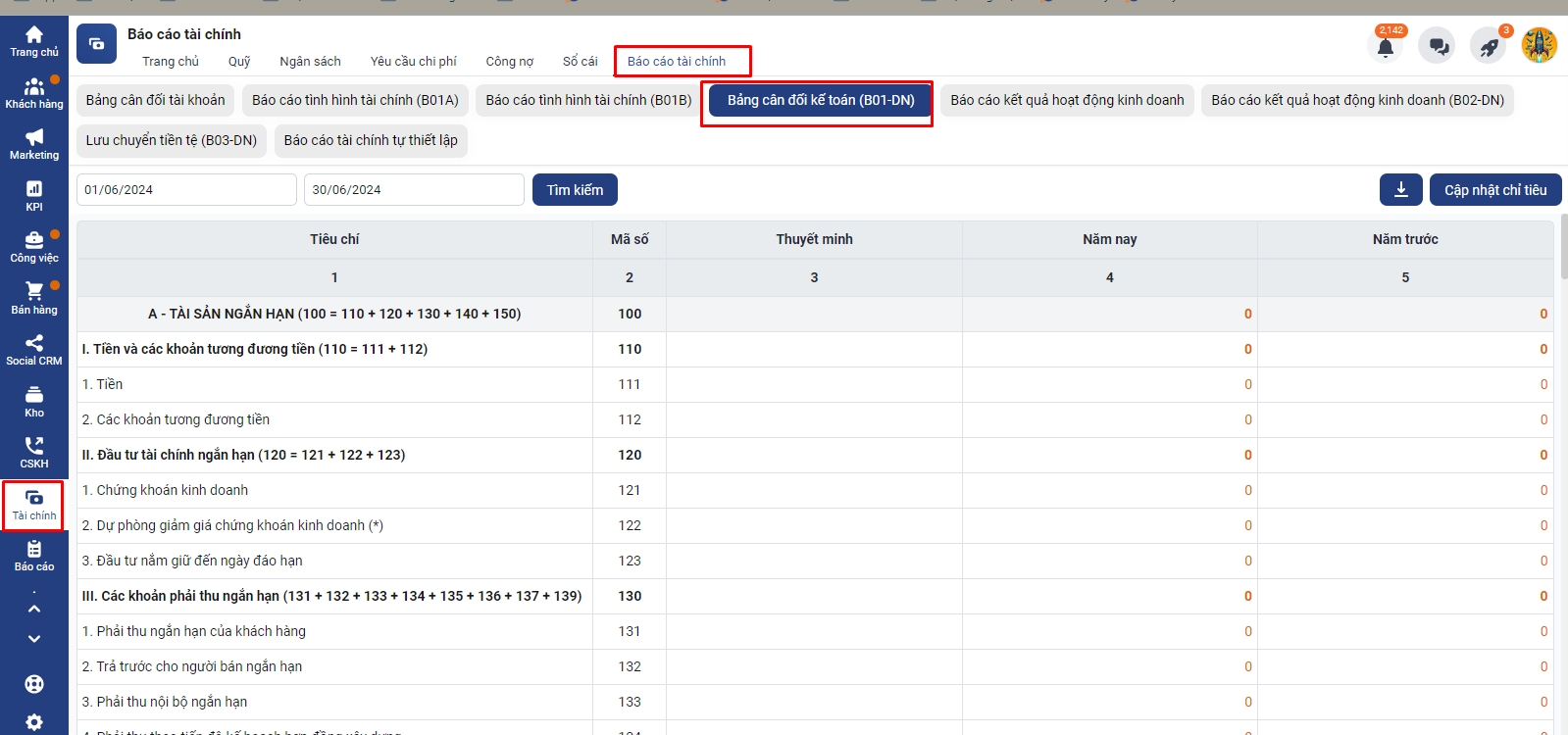
Task: Open Khách hàng customers module
Action: tap(34, 93)
